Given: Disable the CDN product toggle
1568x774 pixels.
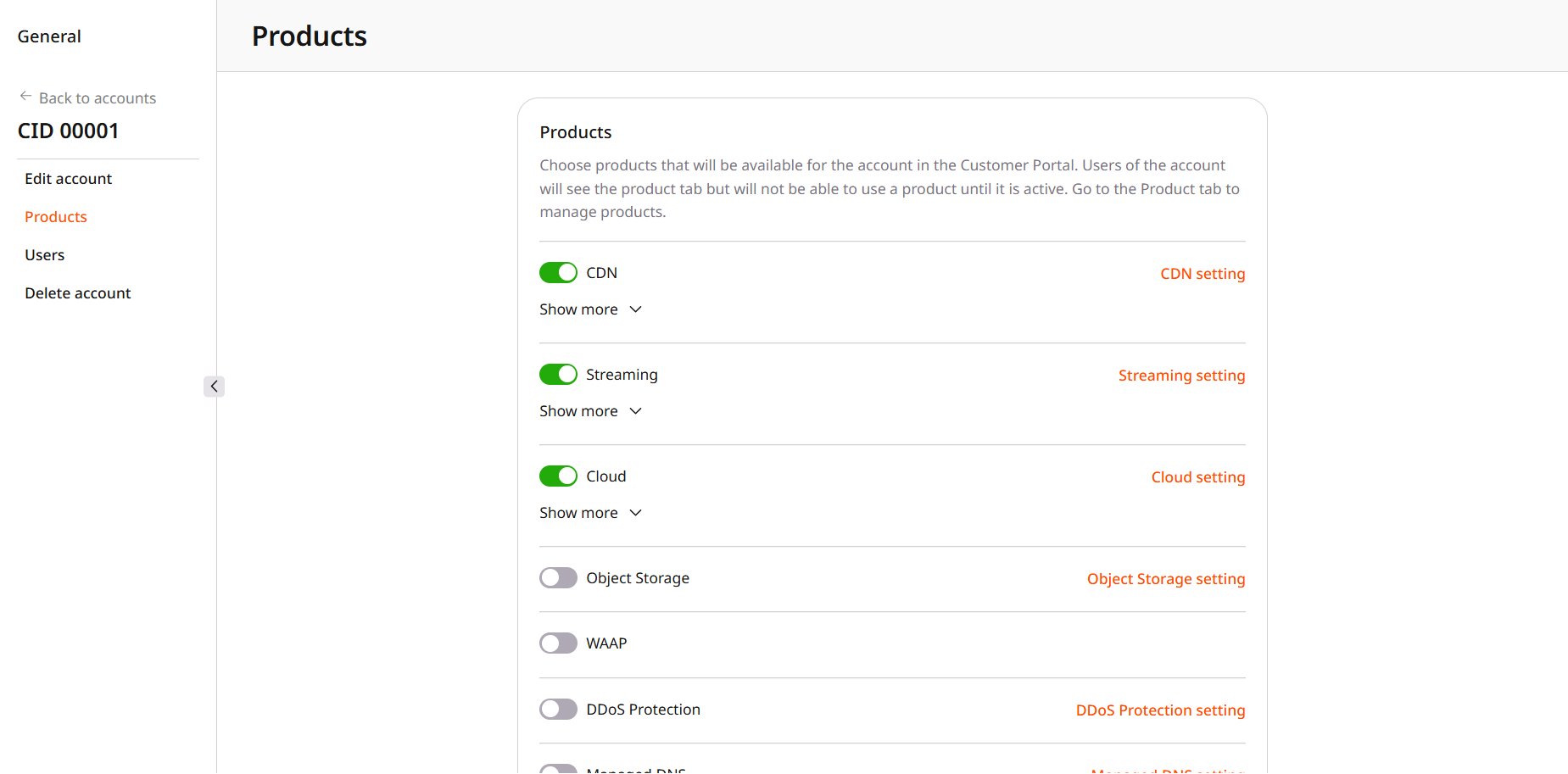Looking at the screenshot, I should (x=558, y=273).
